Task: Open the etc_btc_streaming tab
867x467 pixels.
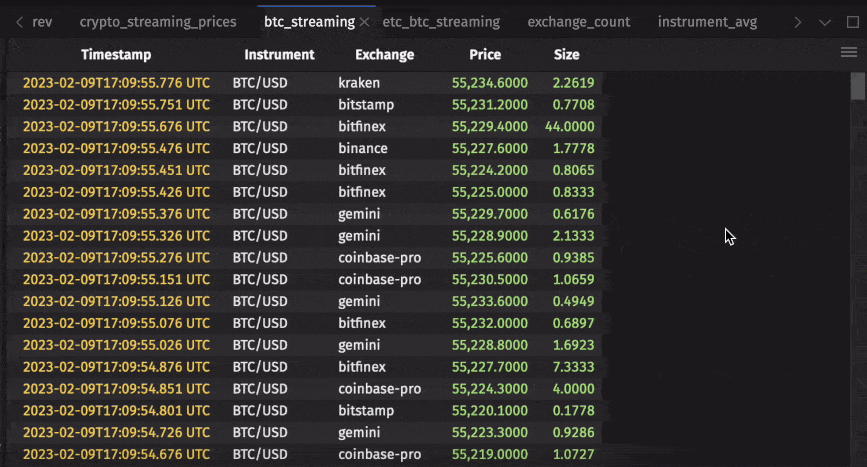Action: pos(441,22)
